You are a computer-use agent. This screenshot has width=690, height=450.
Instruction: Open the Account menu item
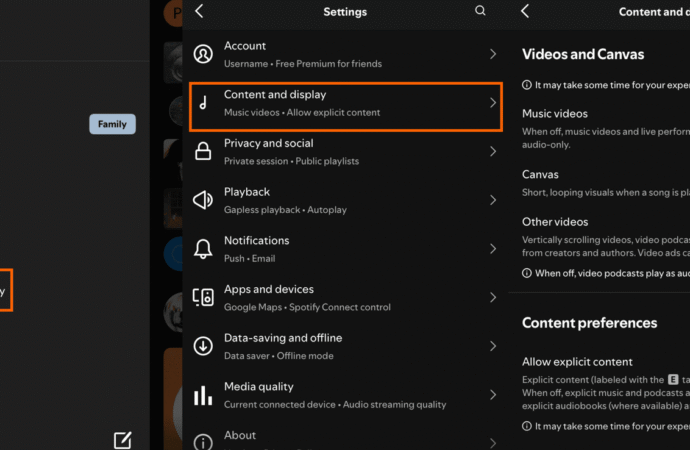point(345,54)
